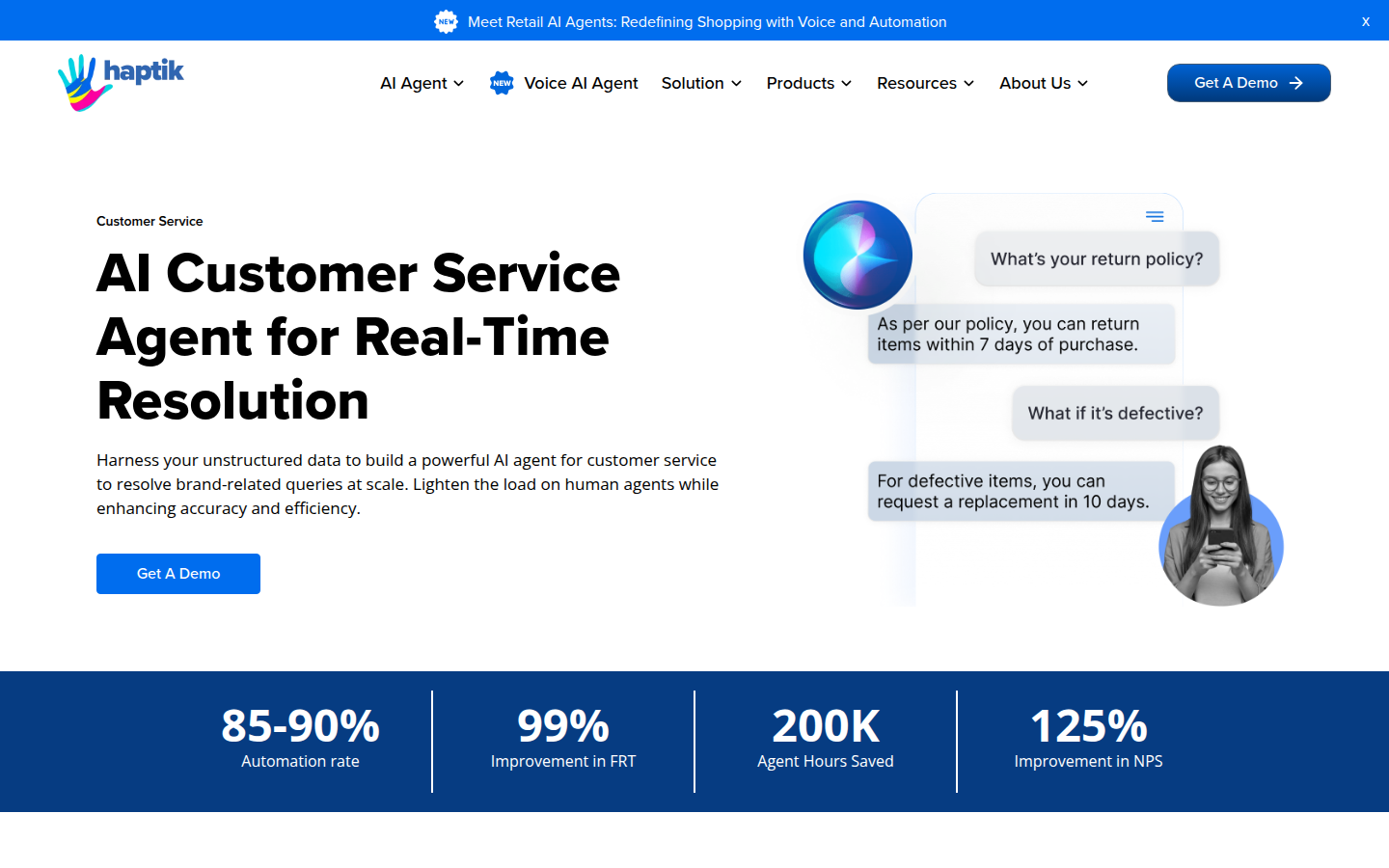The height and width of the screenshot is (868, 1389).
Task: Open the Retail AI Agents announcement link
Action: [x=706, y=21]
